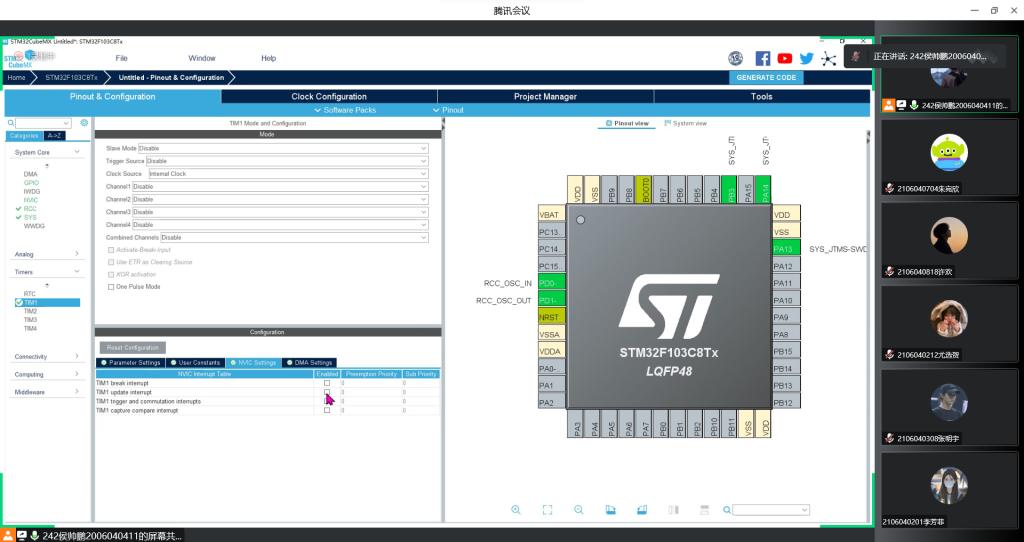Click the GENERATE CODE button
The image size is (1024, 542).
click(x=766, y=77)
